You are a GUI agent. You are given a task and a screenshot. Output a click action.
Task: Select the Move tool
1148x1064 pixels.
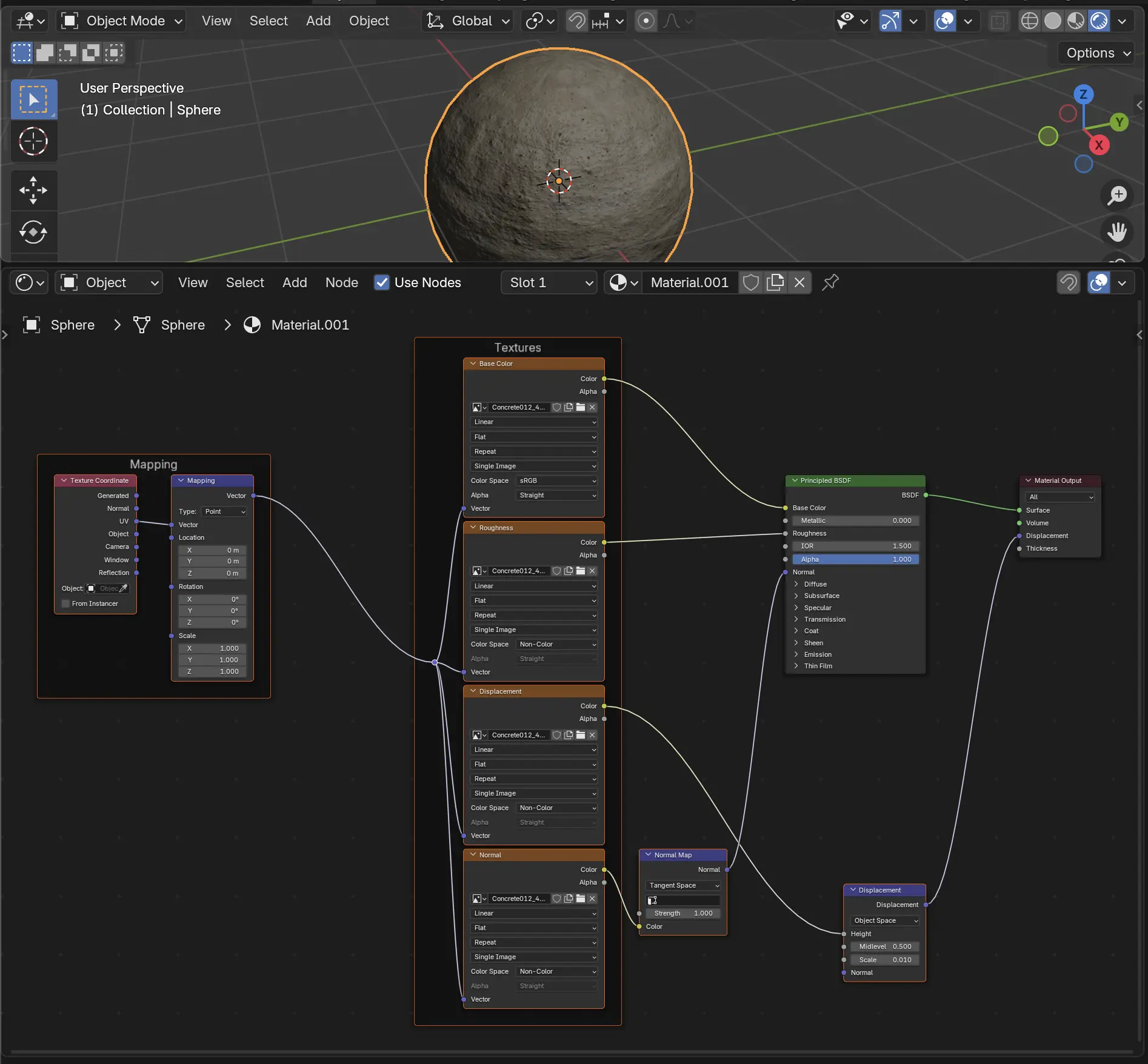pyautogui.click(x=33, y=190)
